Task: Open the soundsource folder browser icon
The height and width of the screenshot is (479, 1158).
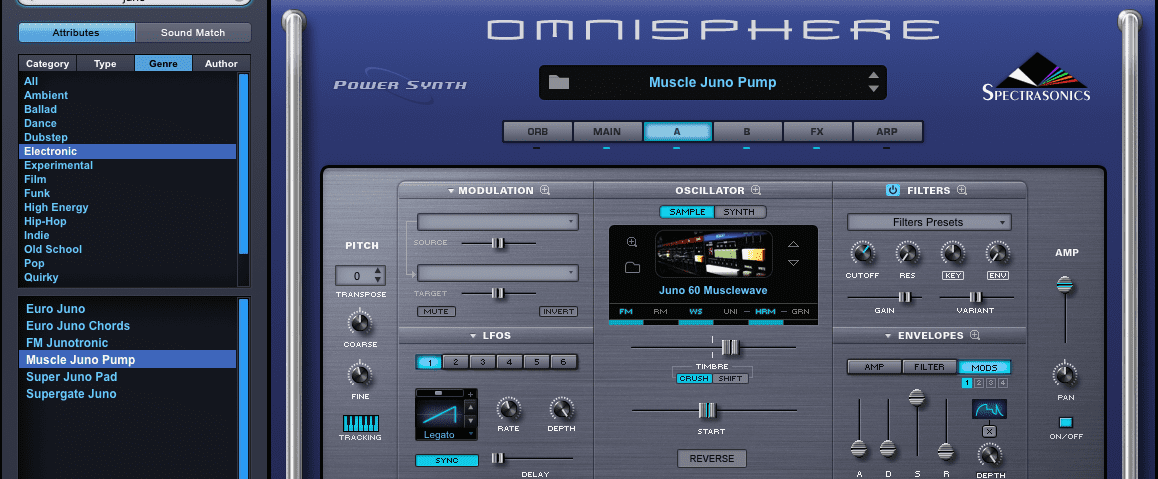Action: (632, 267)
